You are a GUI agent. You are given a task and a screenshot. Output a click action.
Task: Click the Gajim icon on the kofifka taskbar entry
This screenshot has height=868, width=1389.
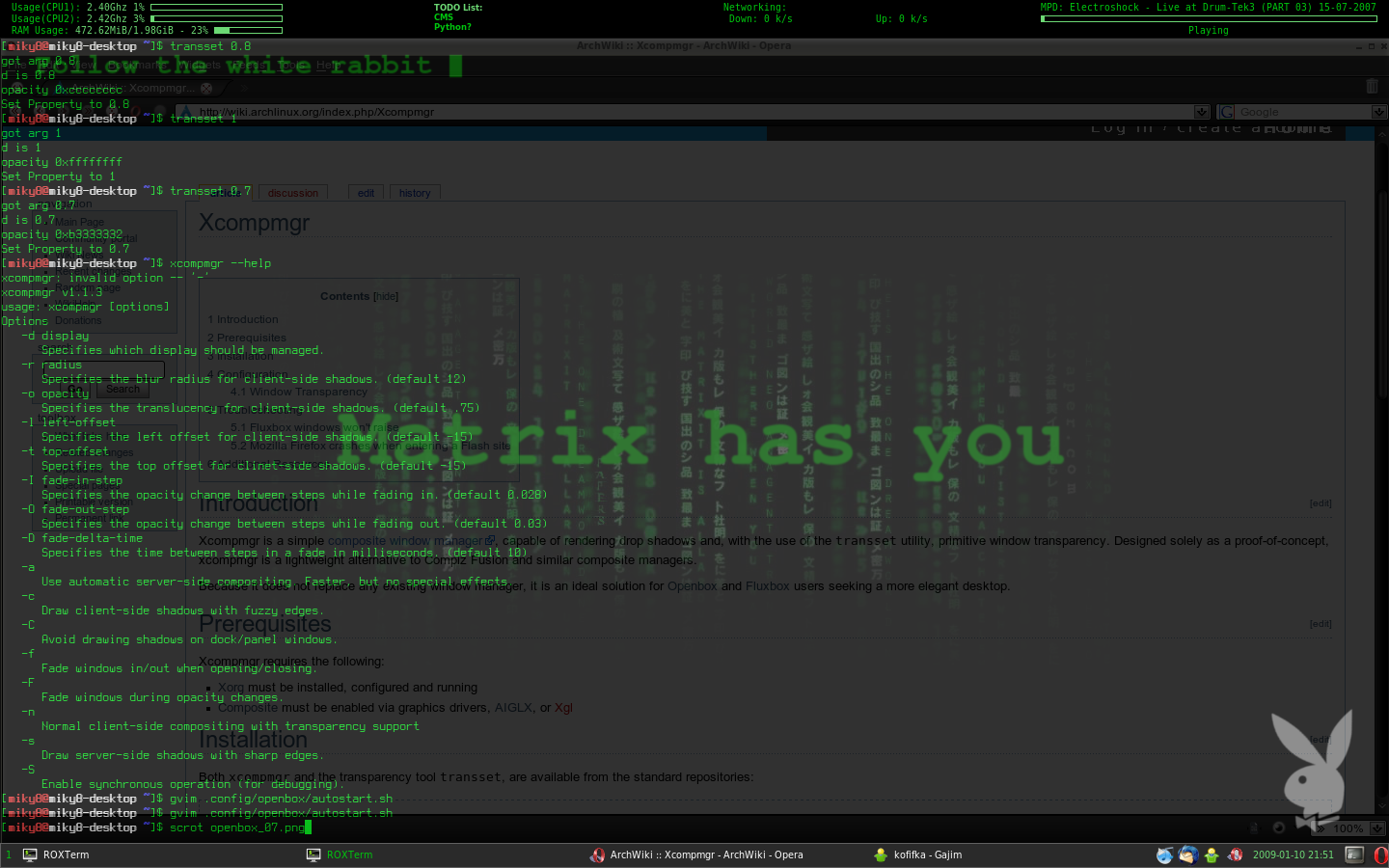pos(881,854)
